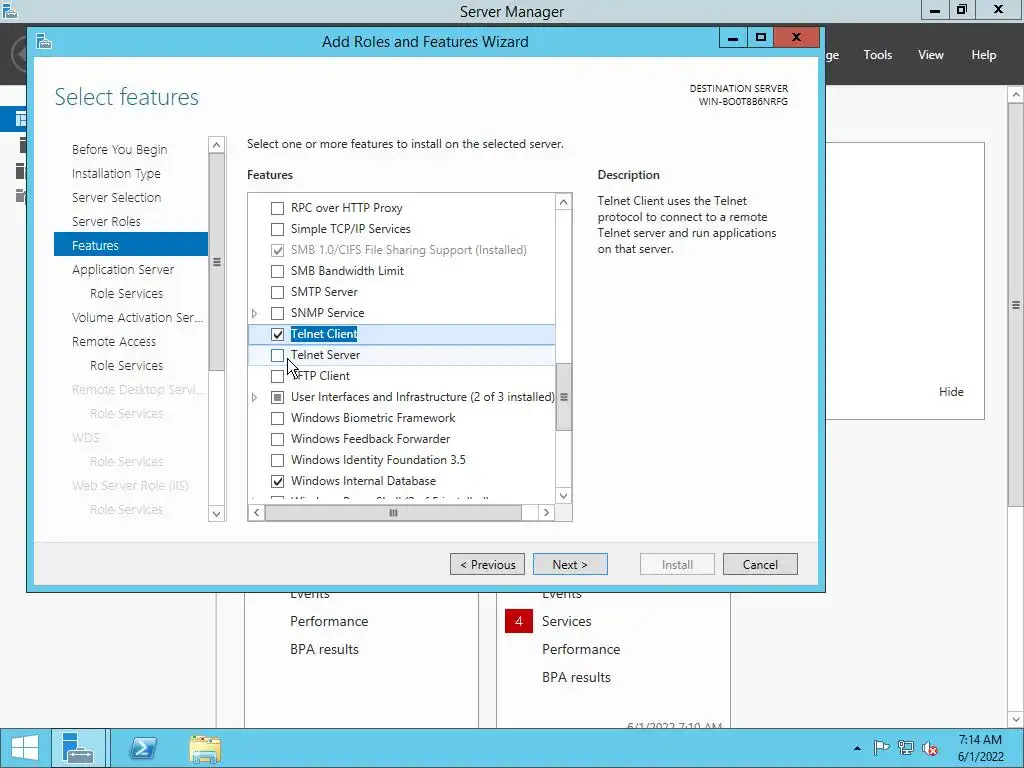
Task: Check Windows Identity Foundation 3.5 checkbox
Action: click(x=278, y=460)
